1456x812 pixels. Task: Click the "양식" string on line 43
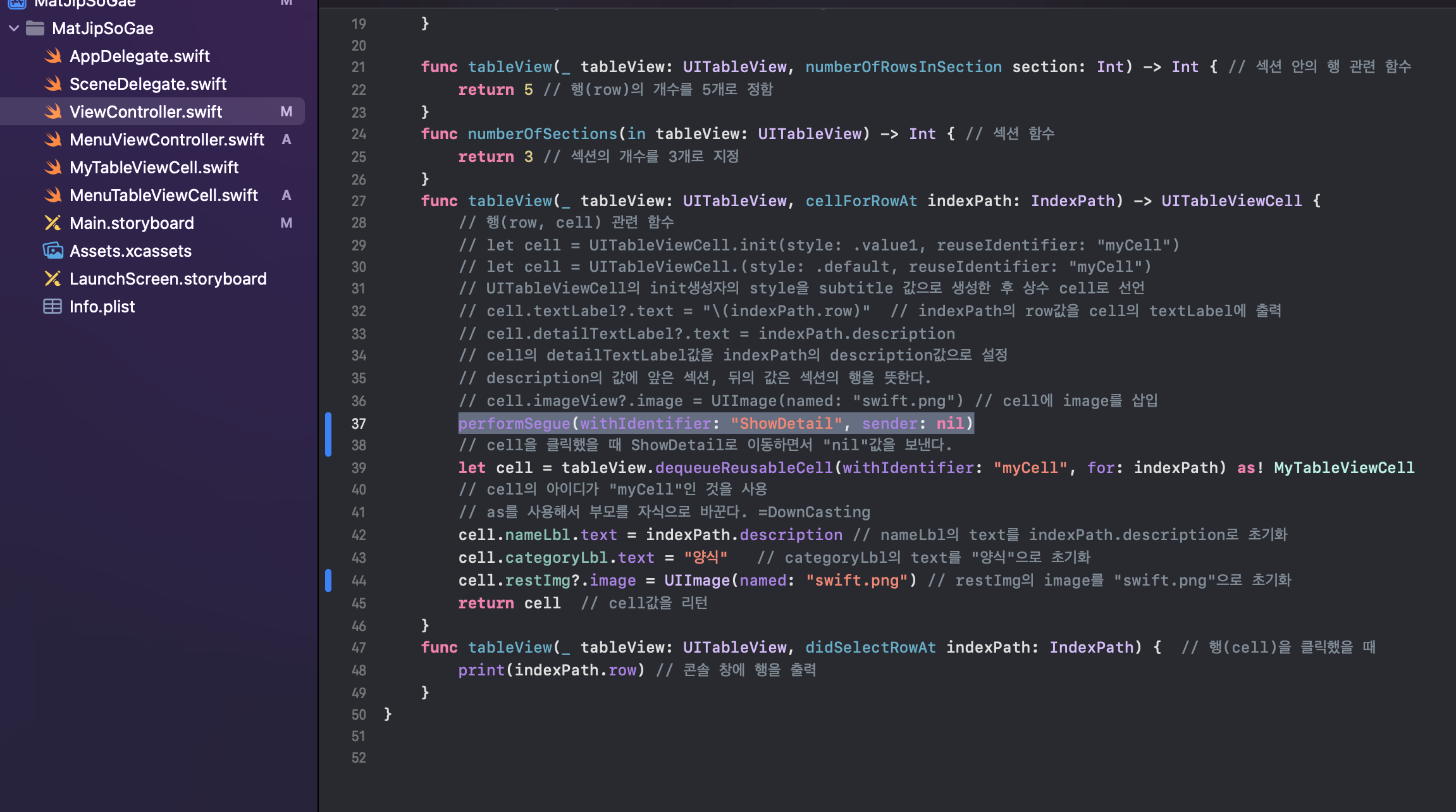click(705, 558)
